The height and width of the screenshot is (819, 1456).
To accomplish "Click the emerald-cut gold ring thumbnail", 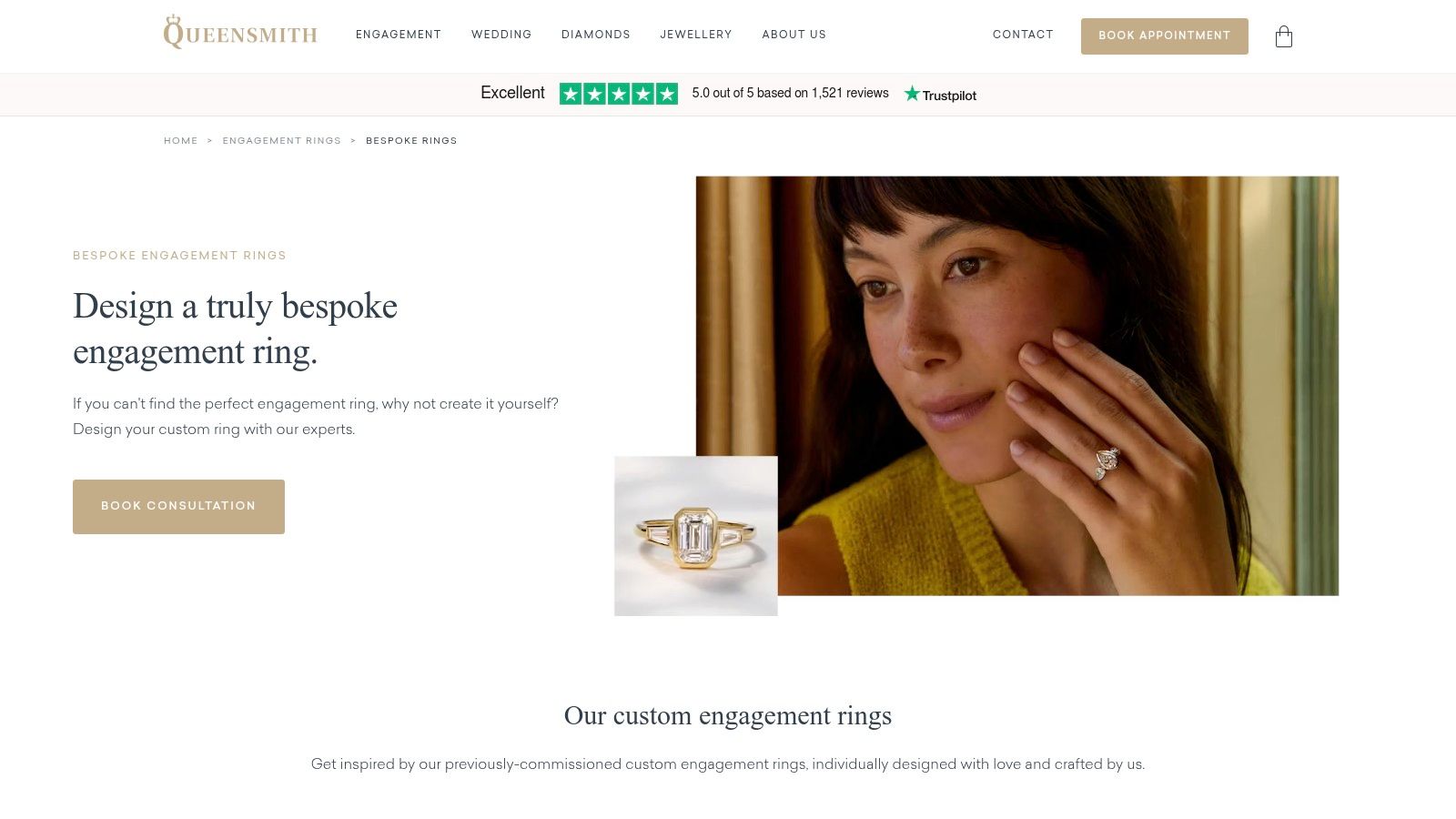I will tap(696, 536).
